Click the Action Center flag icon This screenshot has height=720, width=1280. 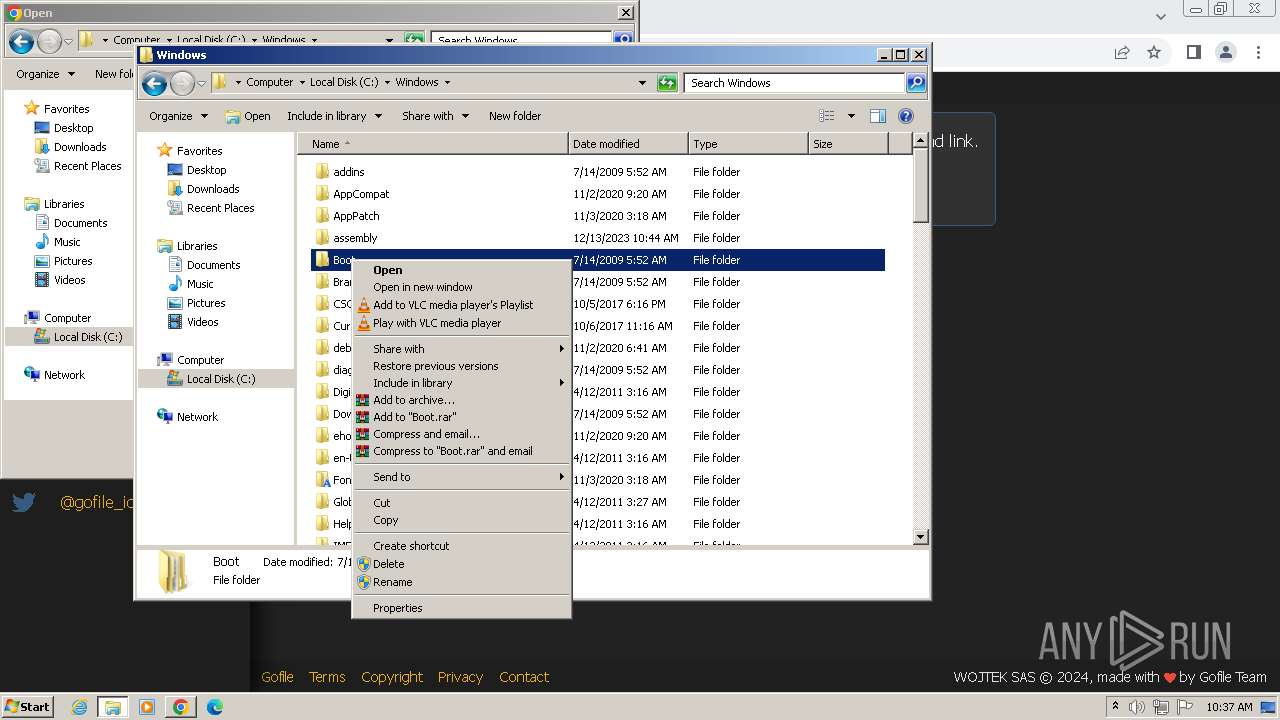(x=1183, y=707)
